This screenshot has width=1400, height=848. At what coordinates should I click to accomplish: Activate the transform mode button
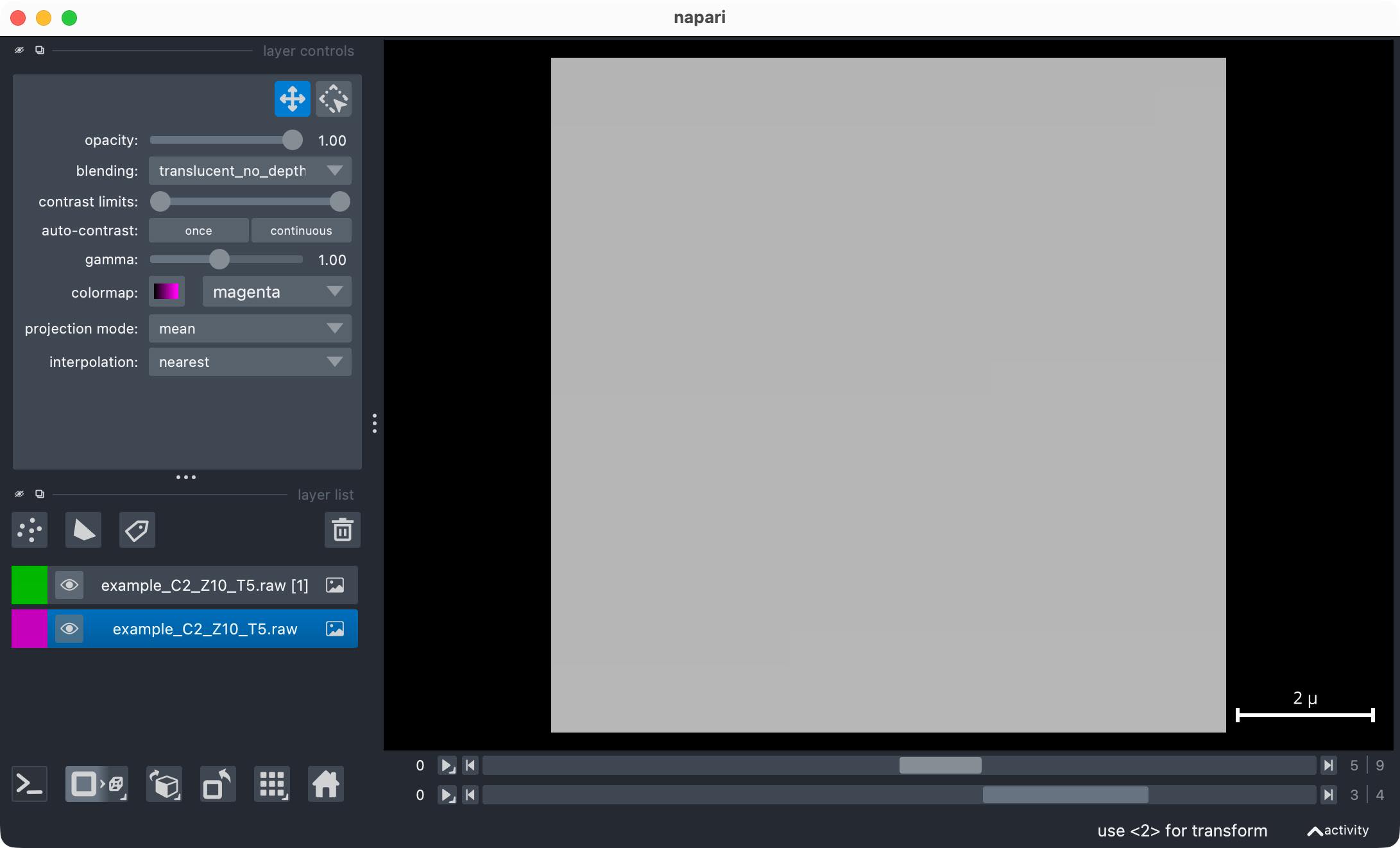(334, 99)
